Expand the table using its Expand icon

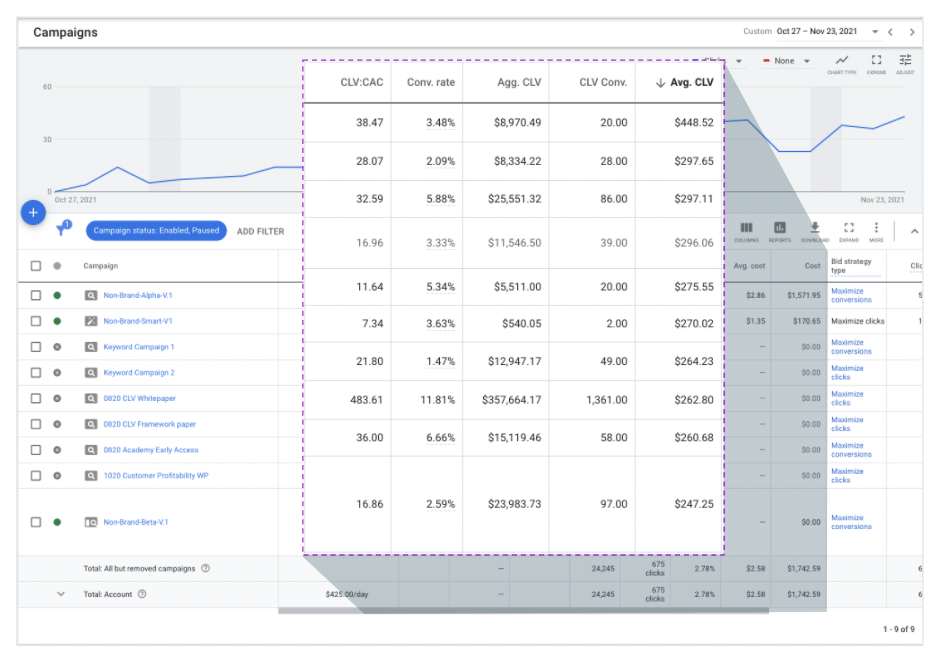(x=849, y=227)
